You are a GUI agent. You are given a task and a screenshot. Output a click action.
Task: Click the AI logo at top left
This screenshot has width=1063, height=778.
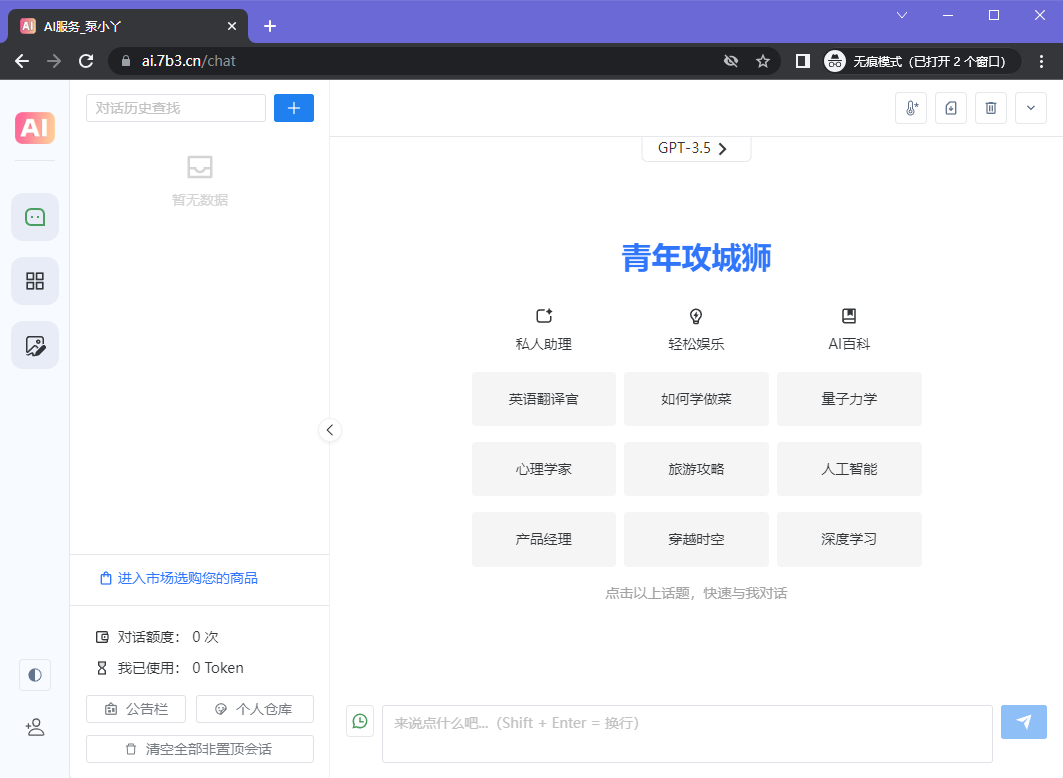[x=34, y=128]
